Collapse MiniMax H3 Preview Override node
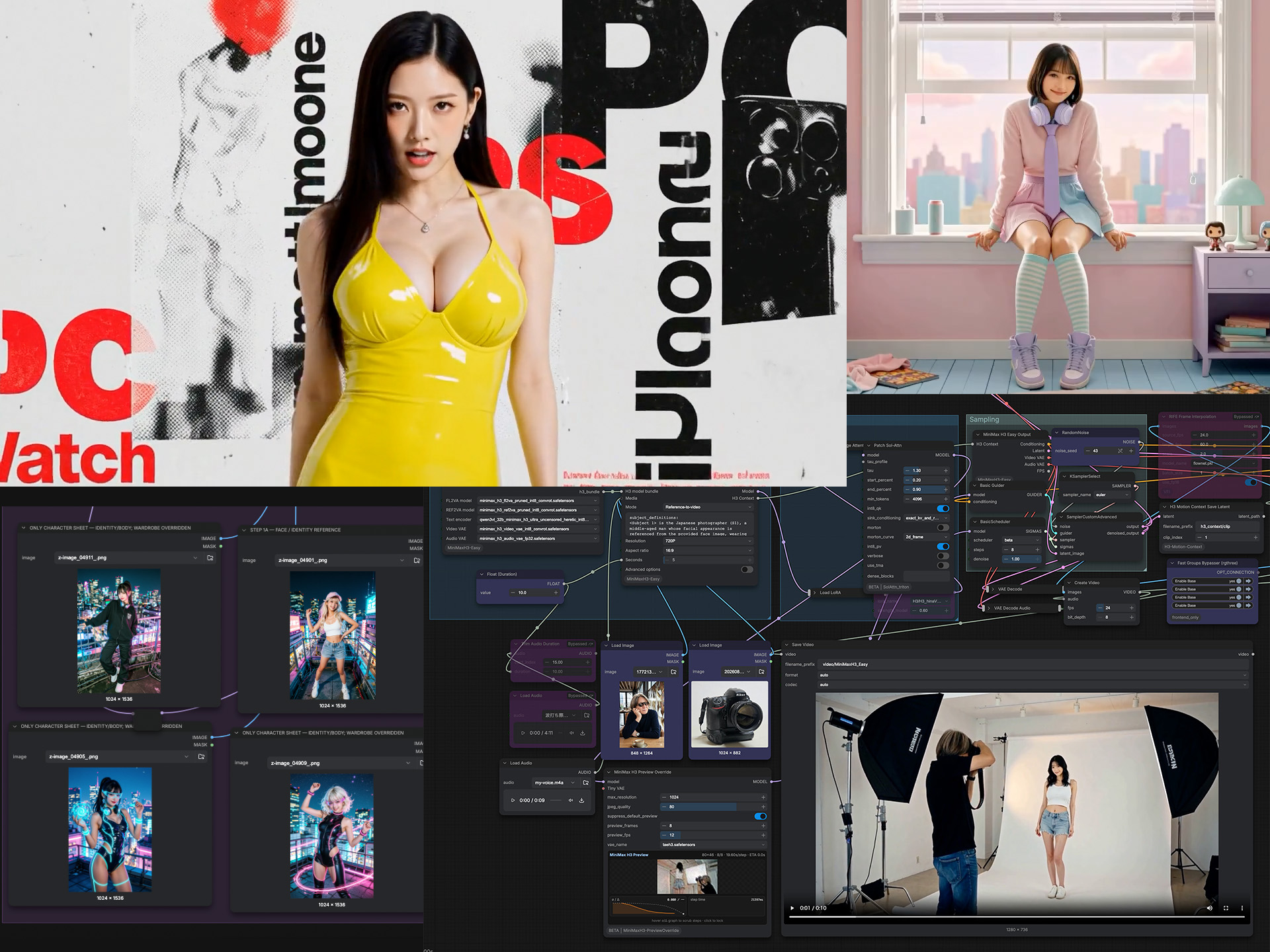1270x952 pixels. (x=609, y=772)
